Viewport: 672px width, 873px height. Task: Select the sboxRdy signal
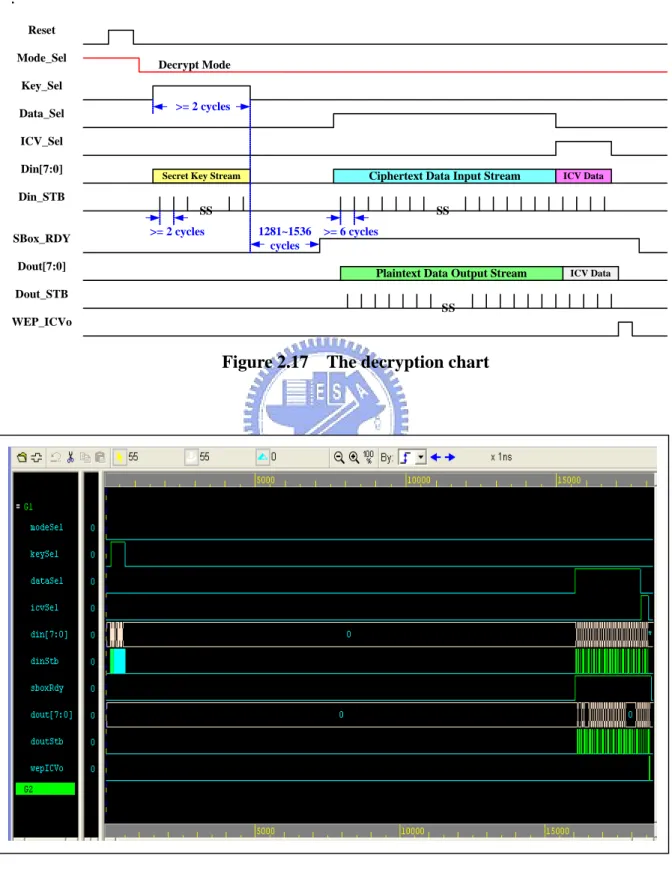tap(47, 688)
